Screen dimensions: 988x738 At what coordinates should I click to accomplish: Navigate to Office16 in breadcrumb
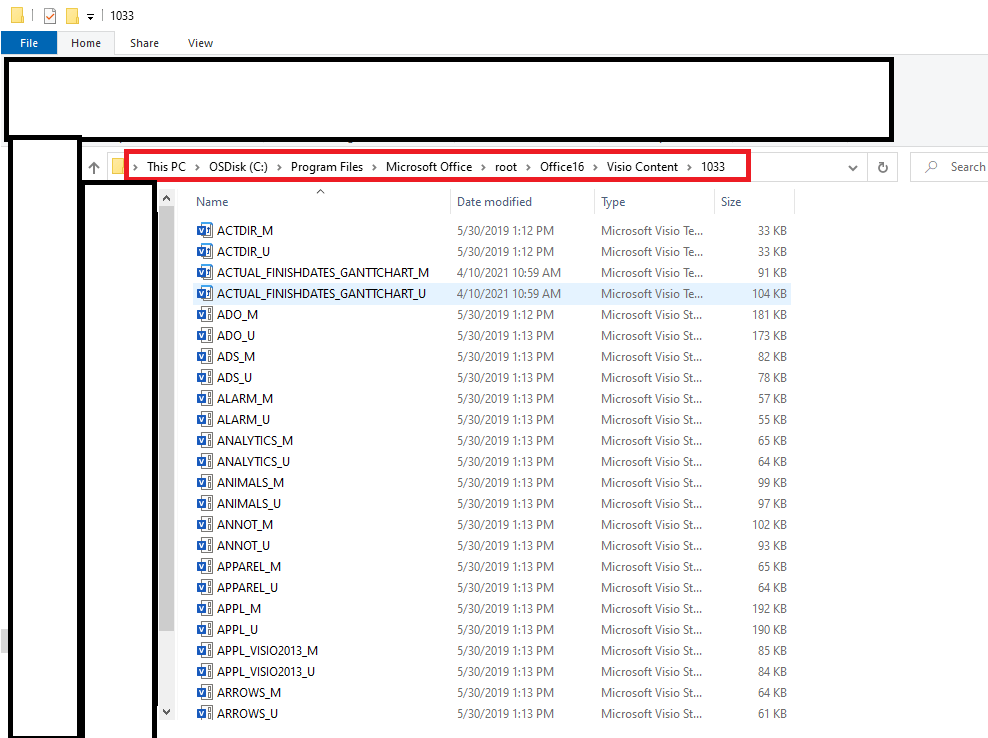click(x=561, y=167)
